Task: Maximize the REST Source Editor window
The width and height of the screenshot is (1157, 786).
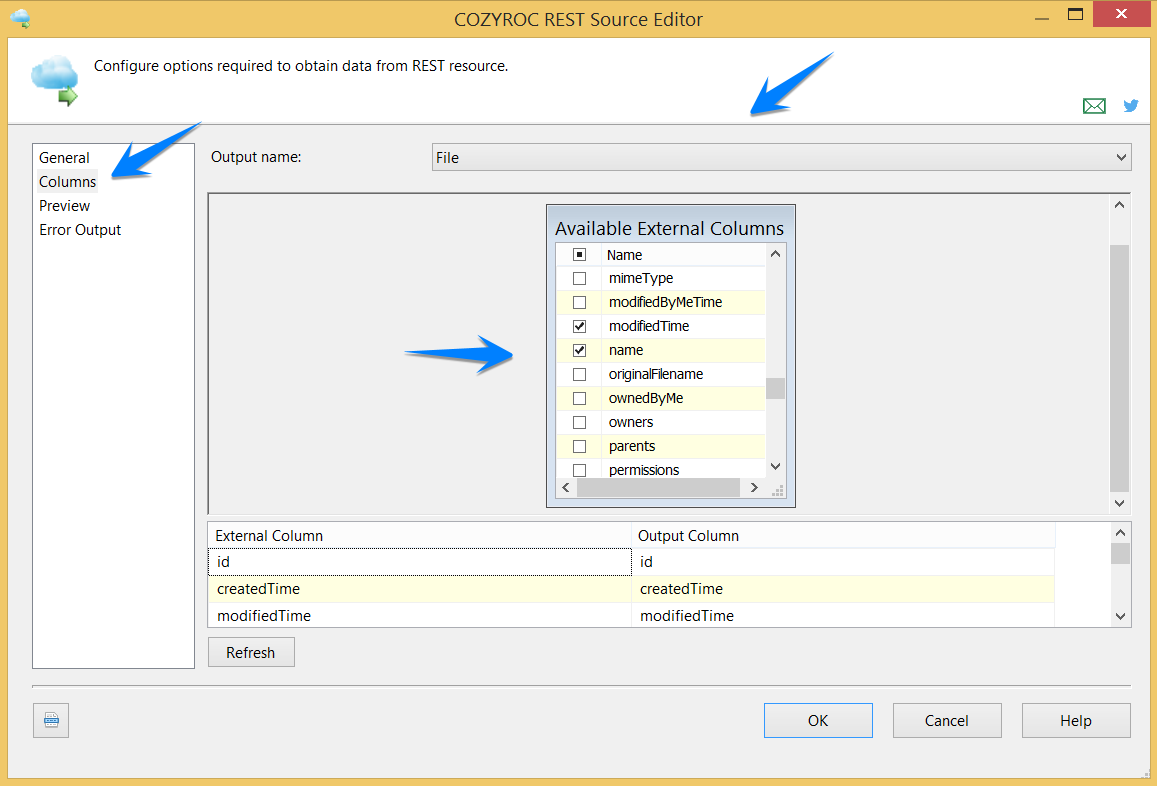Action: (1076, 14)
